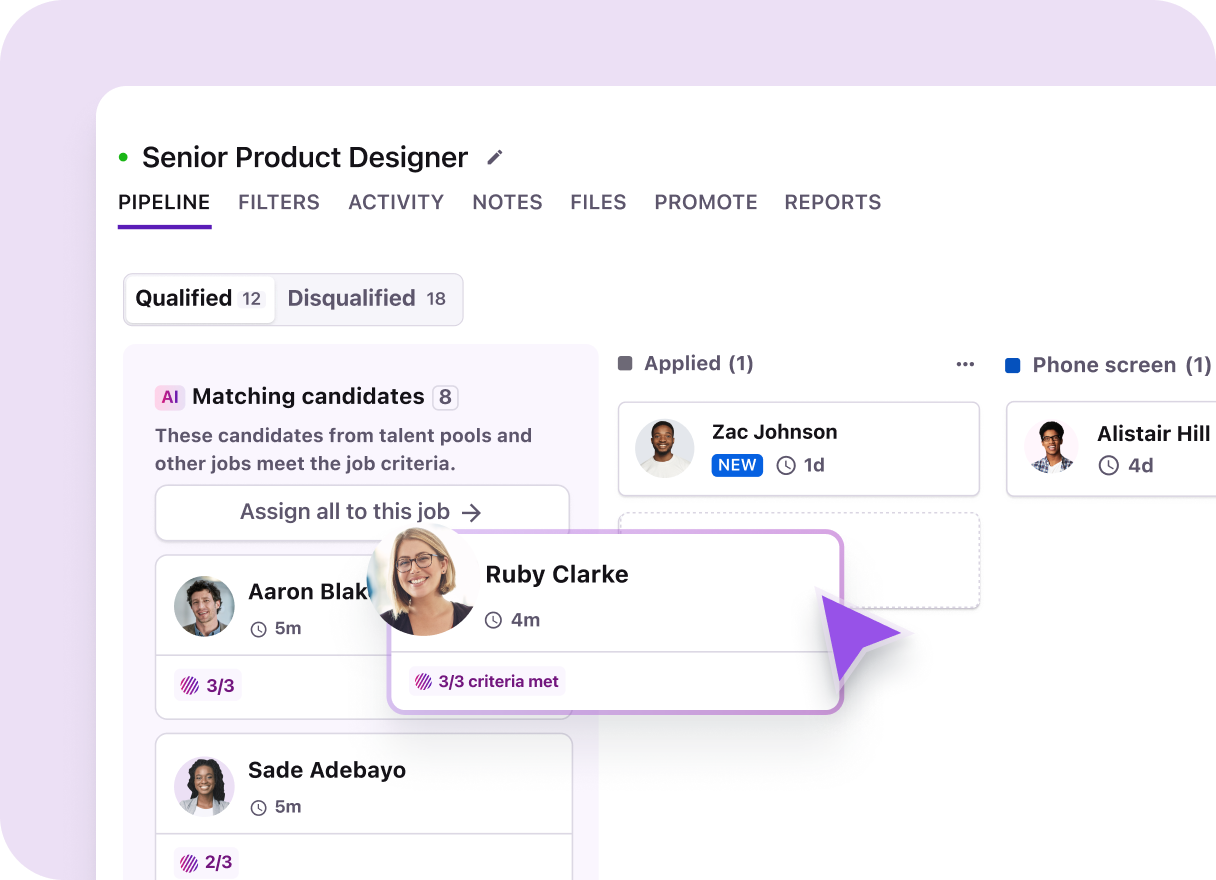The width and height of the screenshot is (1216, 880).
Task: Click the talent pools description text
Action: 343,450
